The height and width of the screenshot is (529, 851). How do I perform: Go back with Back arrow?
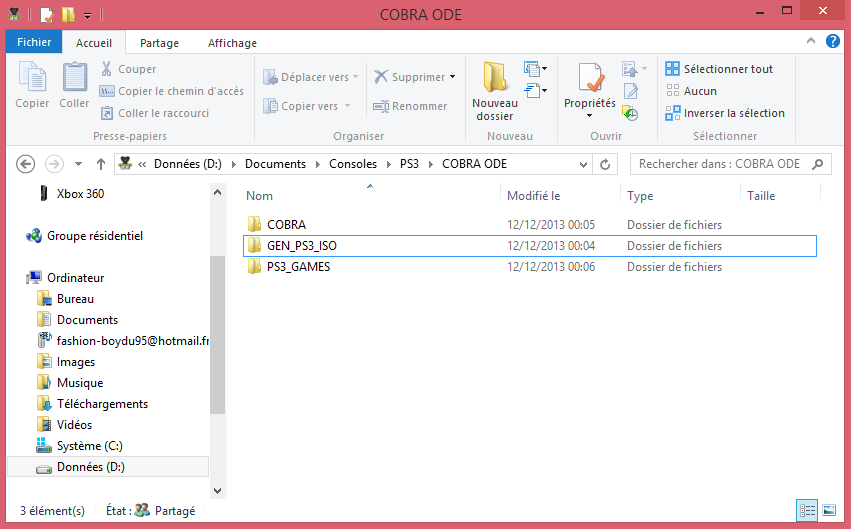[x=26, y=164]
